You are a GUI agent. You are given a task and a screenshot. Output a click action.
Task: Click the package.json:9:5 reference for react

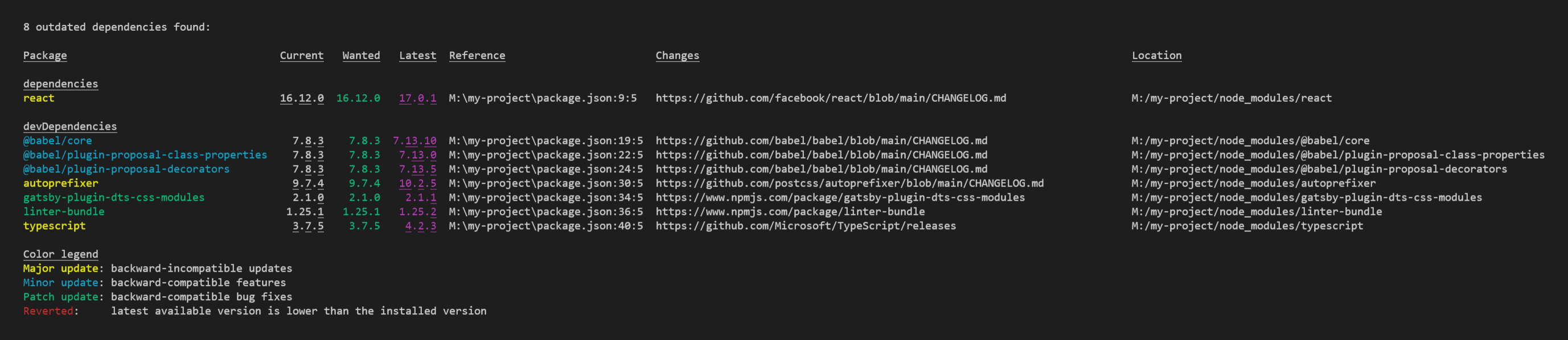pyautogui.click(x=543, y=98)
